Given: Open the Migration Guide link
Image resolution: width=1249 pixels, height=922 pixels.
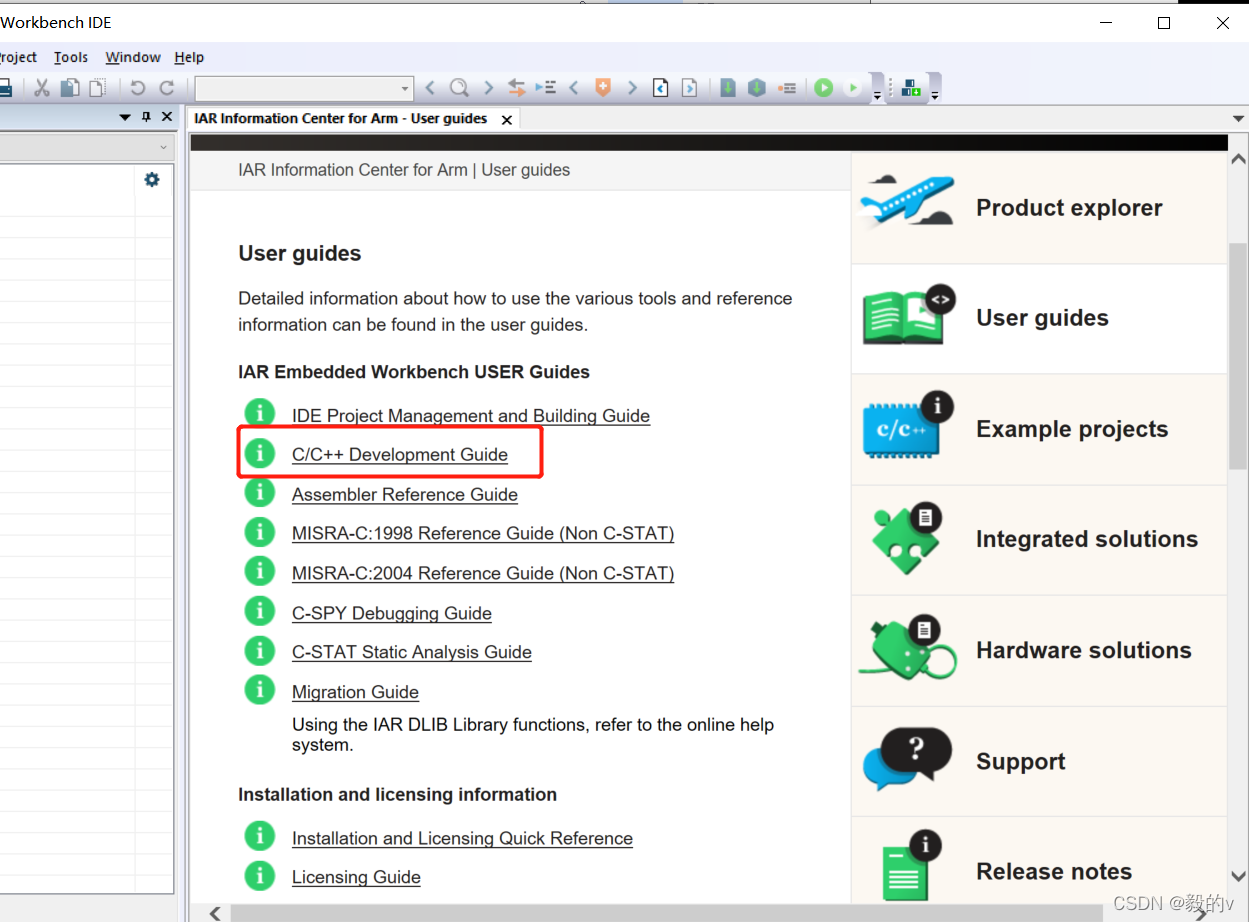Looking at the screenshot, I should point(355,693).
